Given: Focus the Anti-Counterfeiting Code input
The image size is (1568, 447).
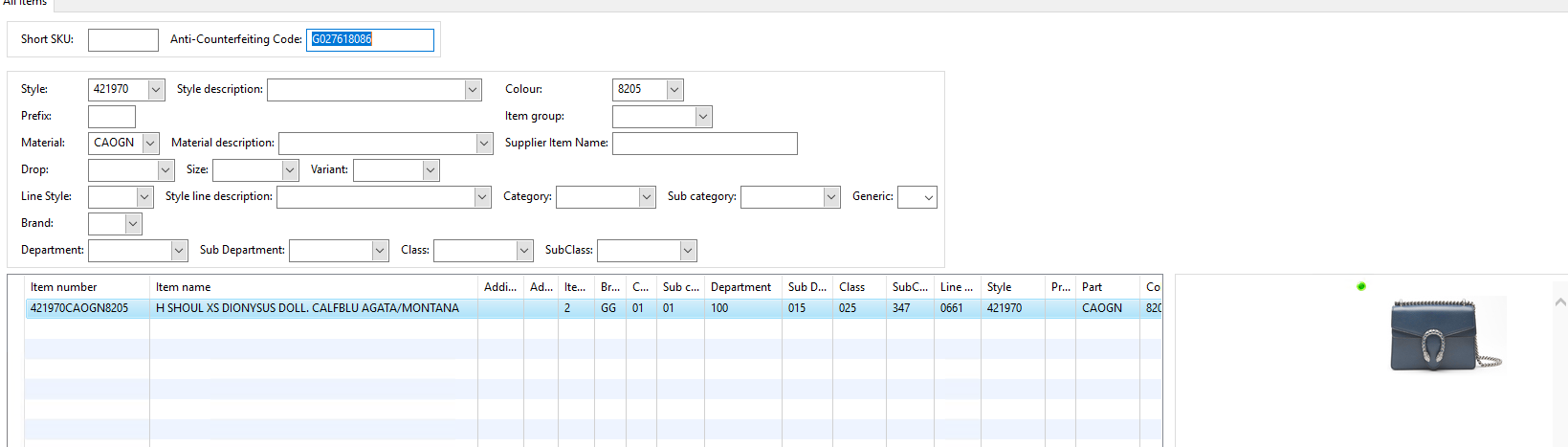Looking at the screenshot, I should [x=370, y=39].
